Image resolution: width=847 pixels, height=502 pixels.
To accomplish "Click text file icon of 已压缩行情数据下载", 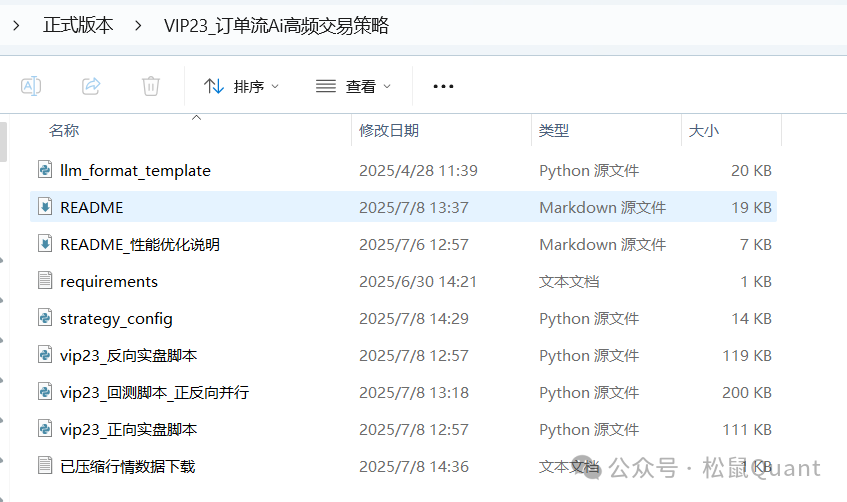I will pyautogui.click(x=45, y=465).
